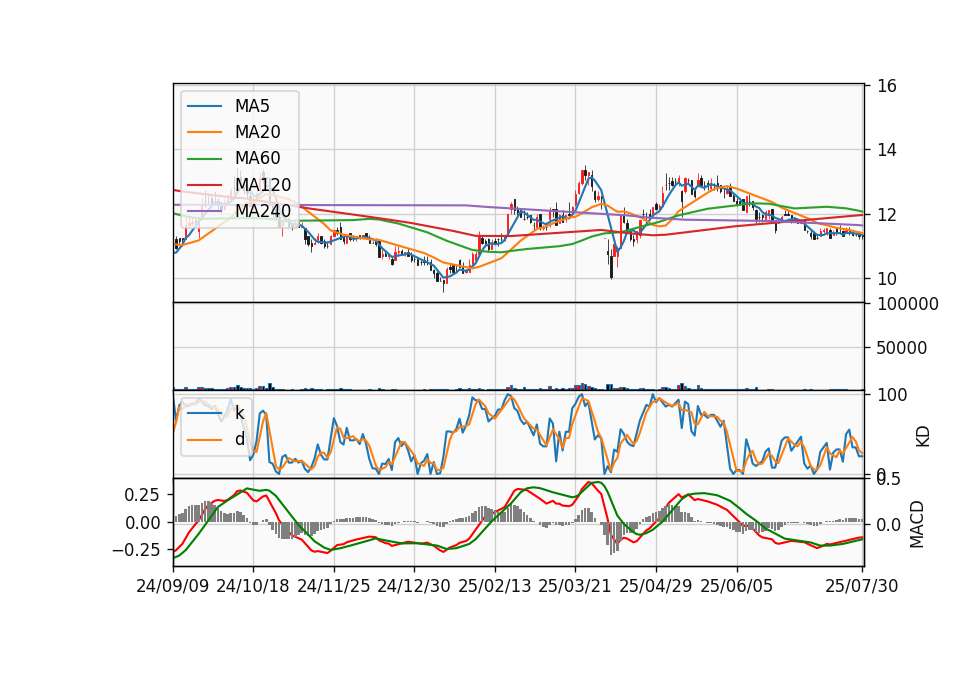Click the 25/07/30 date tick label
960x690 pixels.
point(862,586)
